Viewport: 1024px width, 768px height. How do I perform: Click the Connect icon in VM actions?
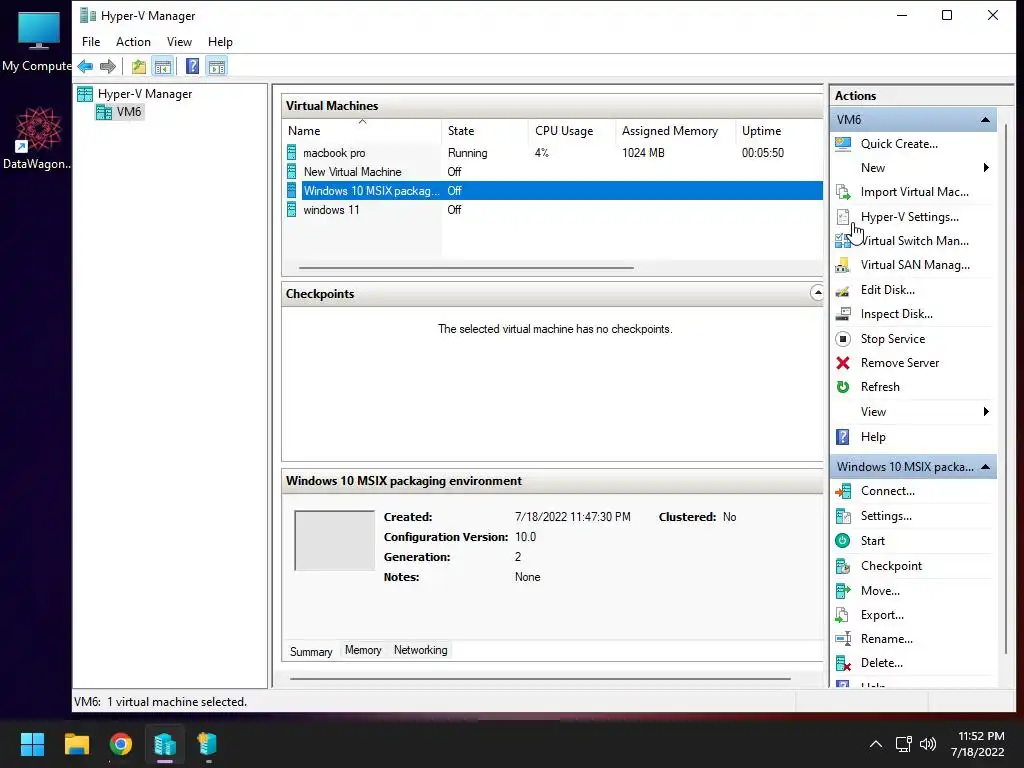pos(843,491)
